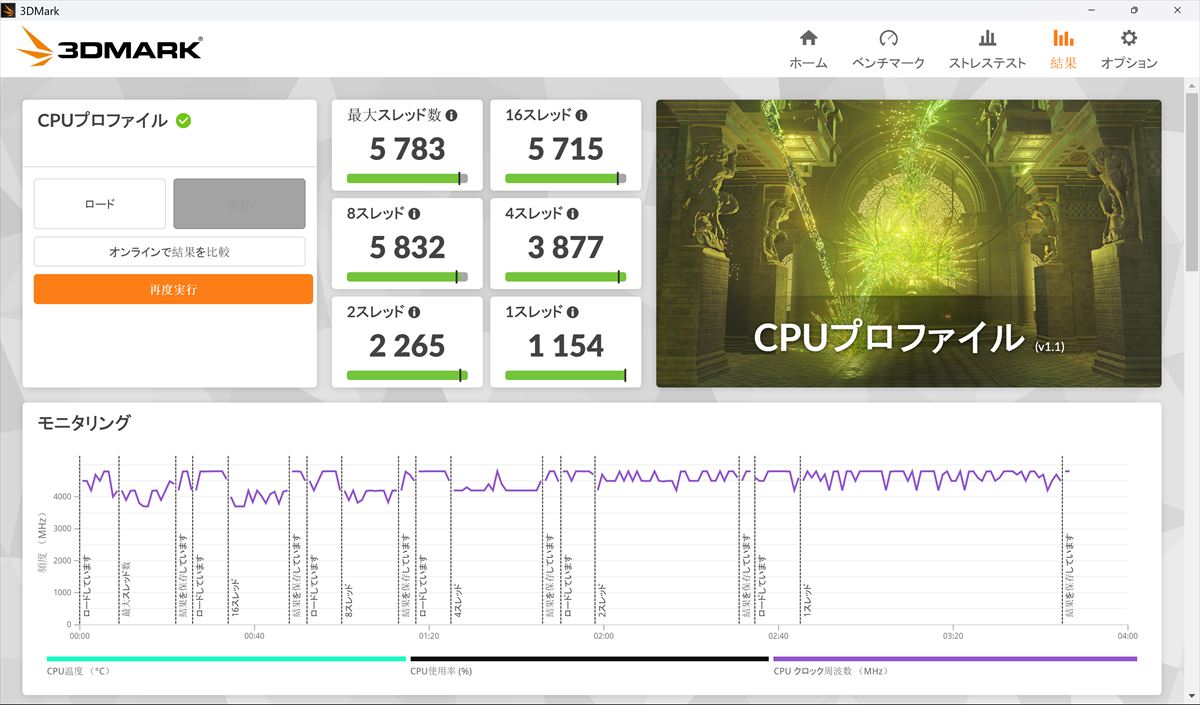
Task: Click the ロード button
Action: (x=100, y=204)
